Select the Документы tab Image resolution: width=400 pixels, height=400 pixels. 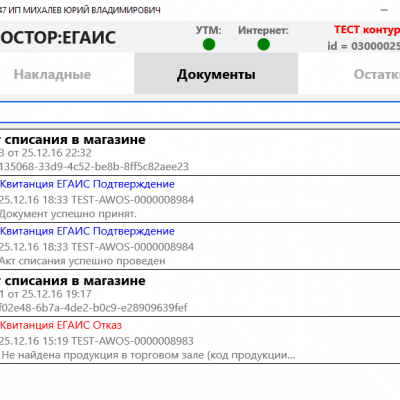tap(216, 74)
